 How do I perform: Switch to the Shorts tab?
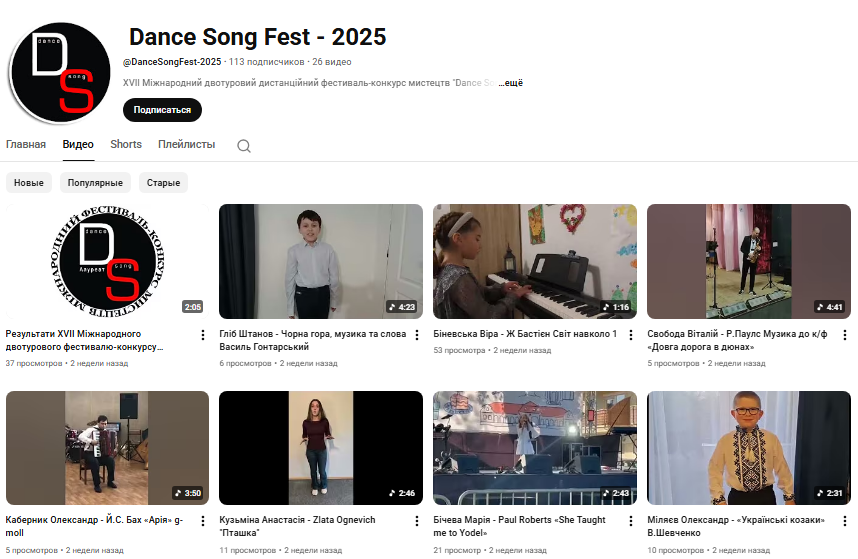[126, 145]
